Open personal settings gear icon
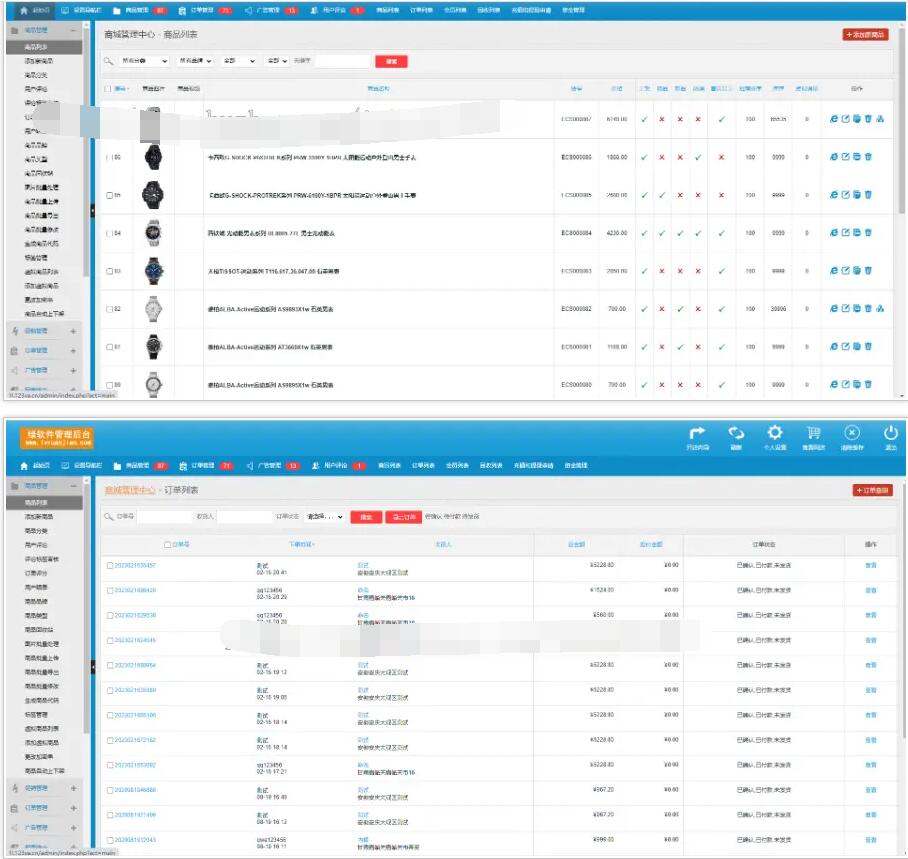This screenshot has width=908, height=859. (774, 435)
